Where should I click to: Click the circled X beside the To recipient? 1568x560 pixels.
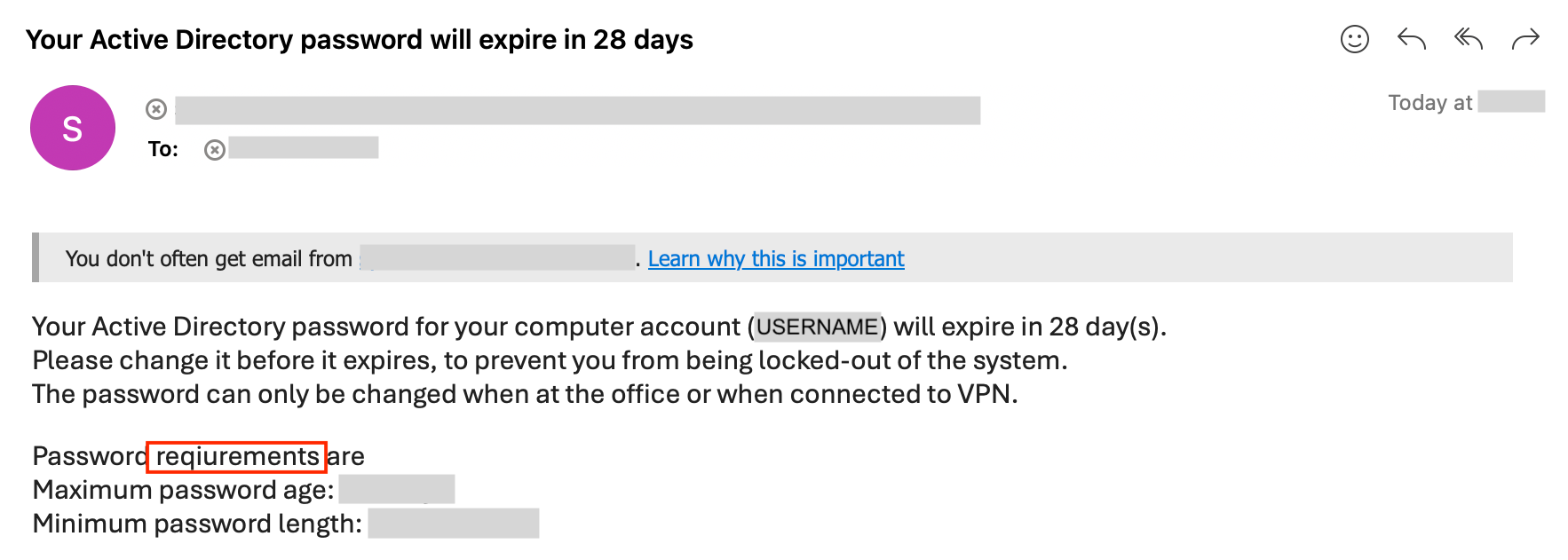(x=214, y=150)
